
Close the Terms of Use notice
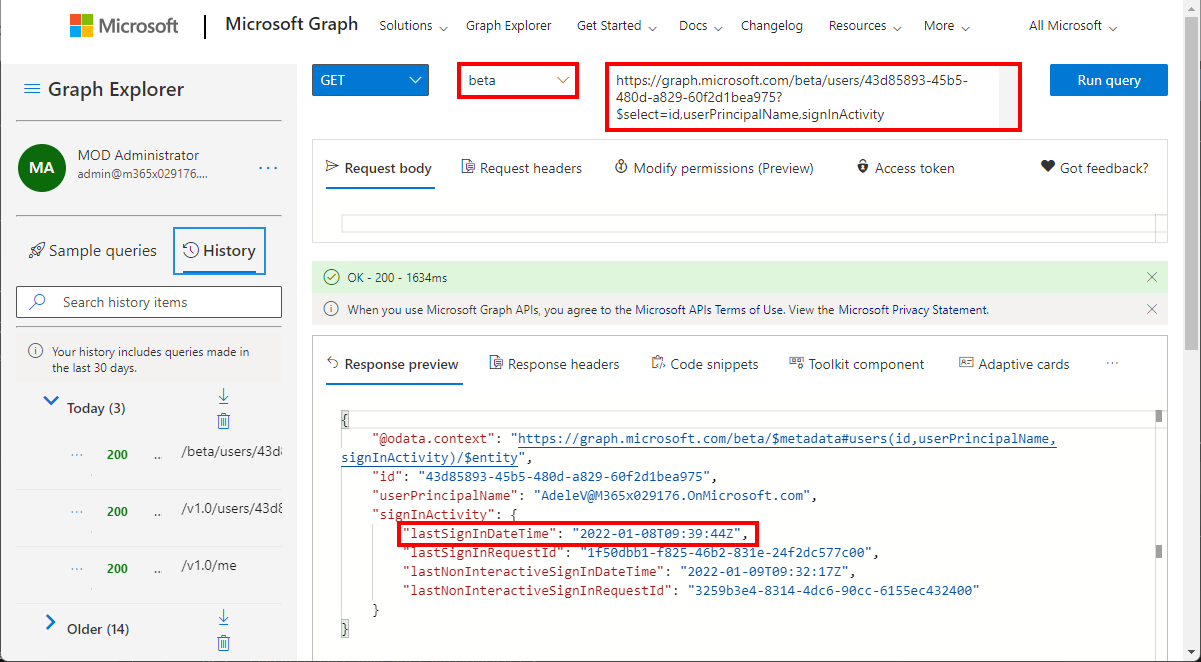(x=1152, y=310)
